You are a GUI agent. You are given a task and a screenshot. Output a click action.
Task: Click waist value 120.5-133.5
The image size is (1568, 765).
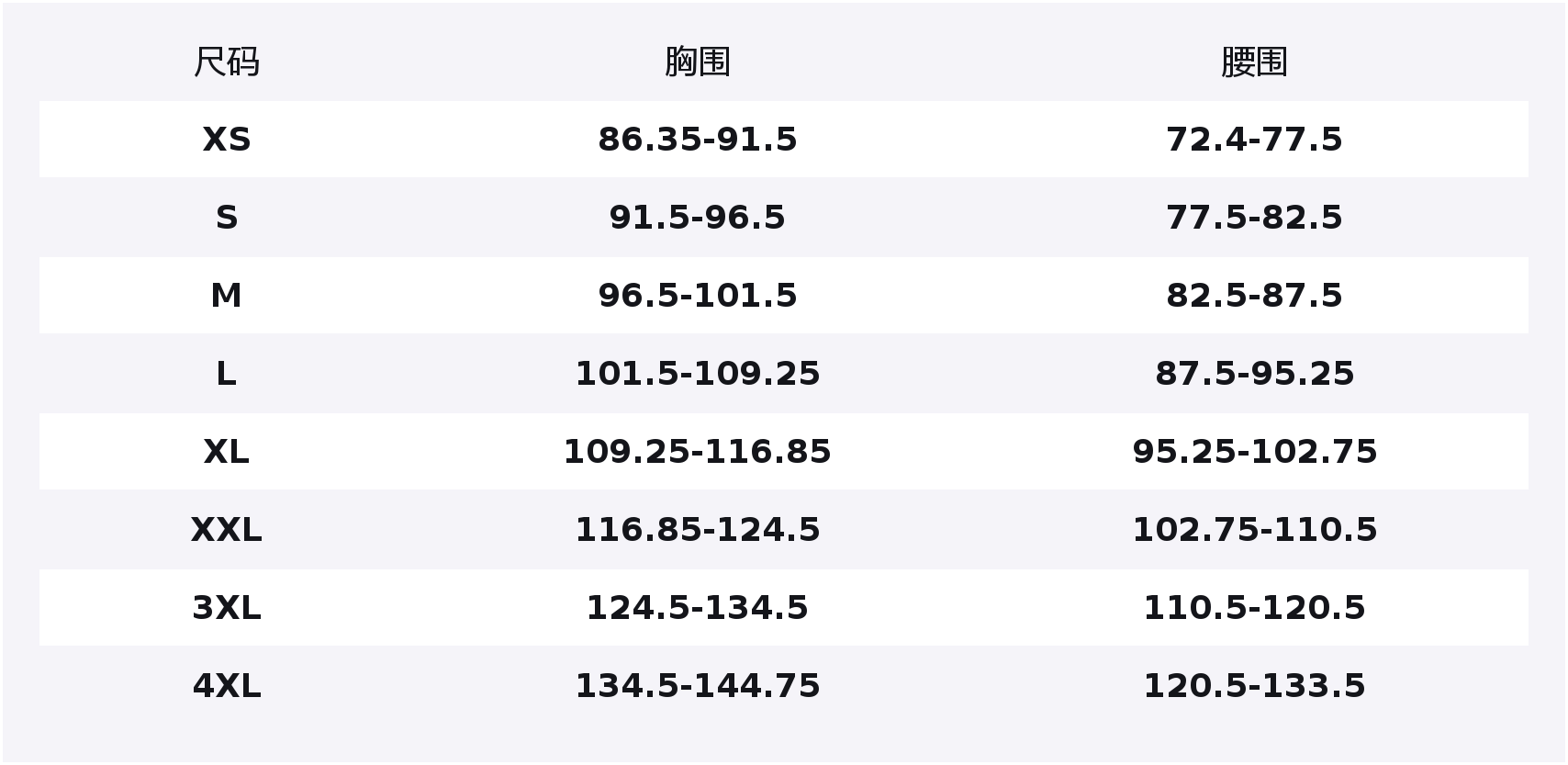point(1254,686)
